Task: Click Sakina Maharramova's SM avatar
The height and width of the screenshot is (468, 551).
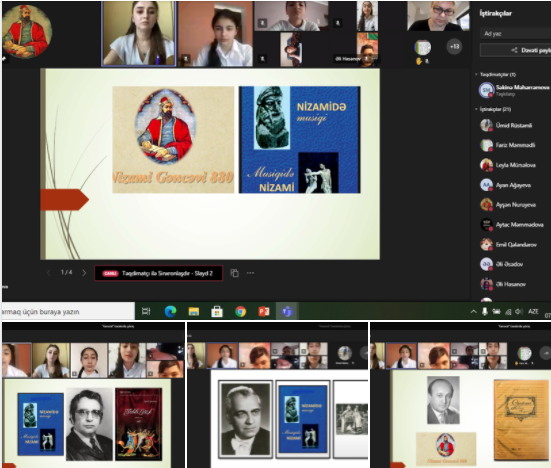Action: (486, 90)
